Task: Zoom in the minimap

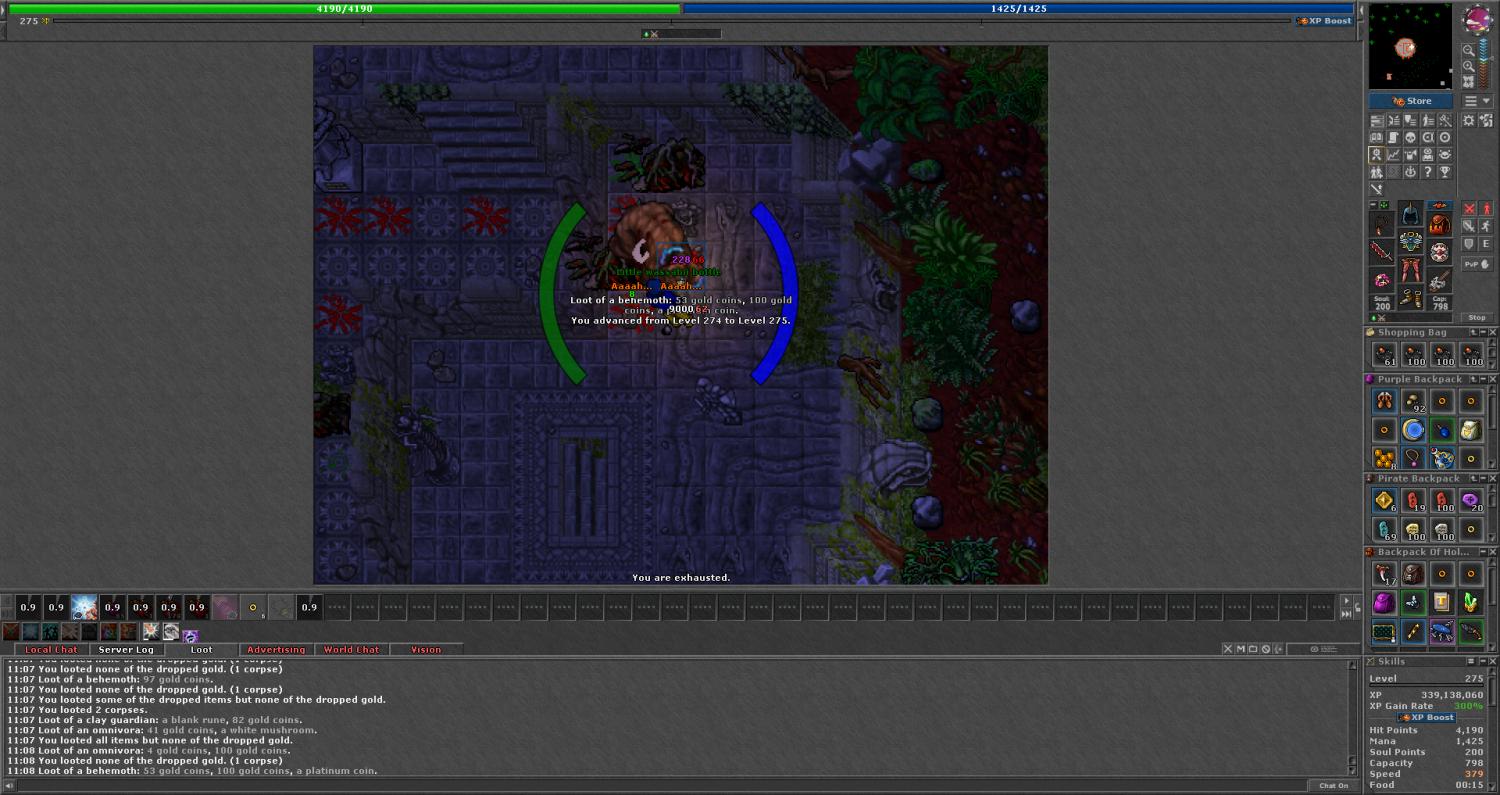Action: (1469, 66)
